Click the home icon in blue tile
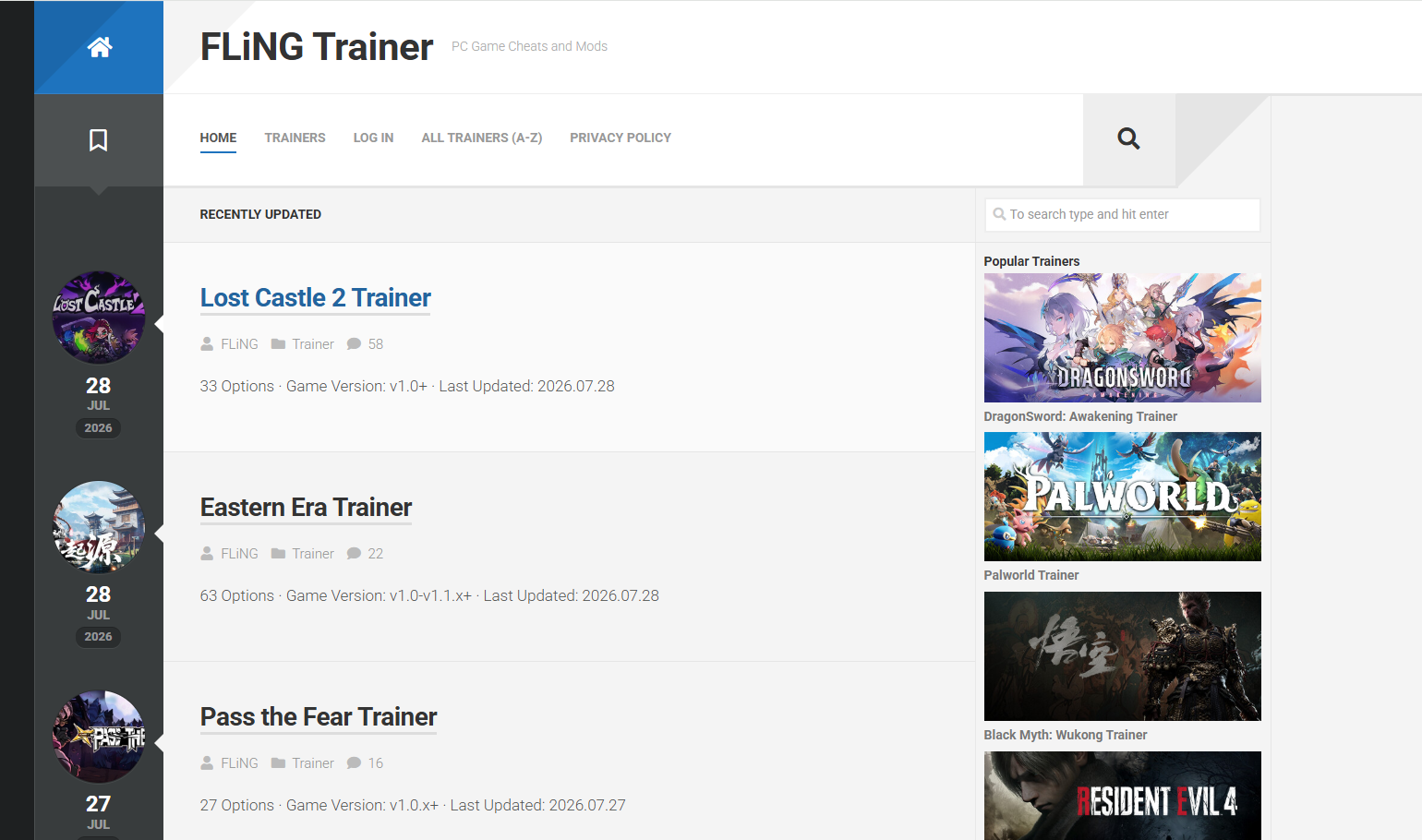Viewport: 1422px width, 840px height. (100, 47)
